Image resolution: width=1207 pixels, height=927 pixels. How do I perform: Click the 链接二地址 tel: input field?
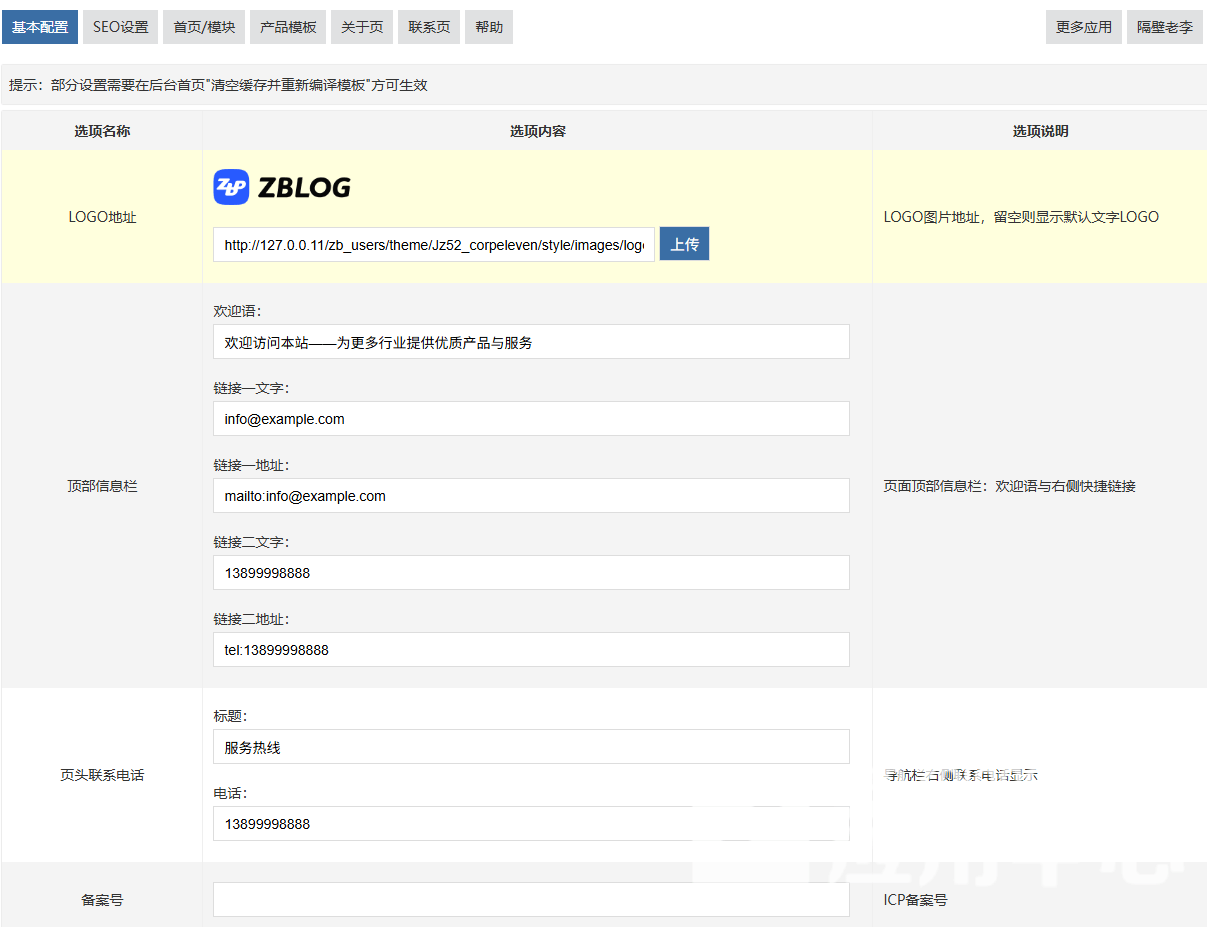pyautogui.click(x=531, y=650)
